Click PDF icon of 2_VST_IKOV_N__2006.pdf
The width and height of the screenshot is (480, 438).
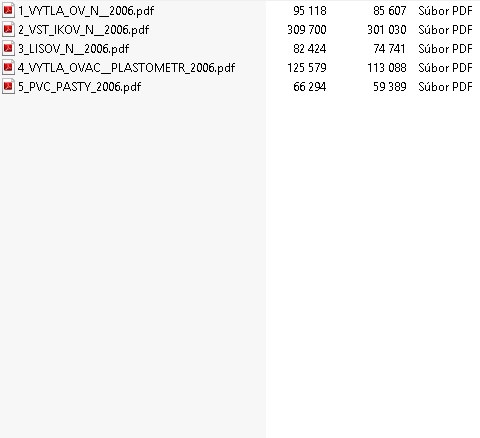(x=8, y=30)
